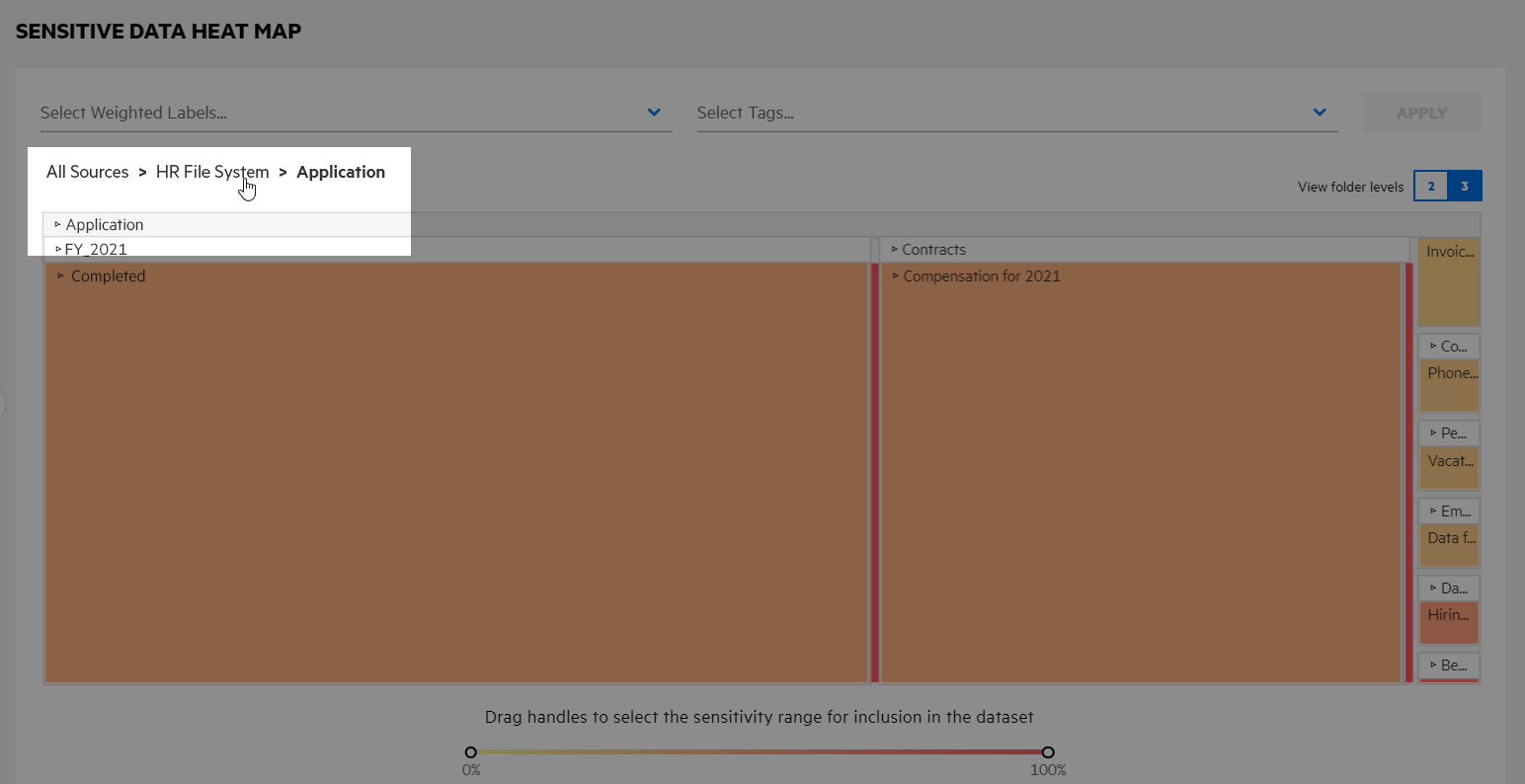Switch folder view level to 2
Screen dimensions: 1525x784
pos(1430,185)
